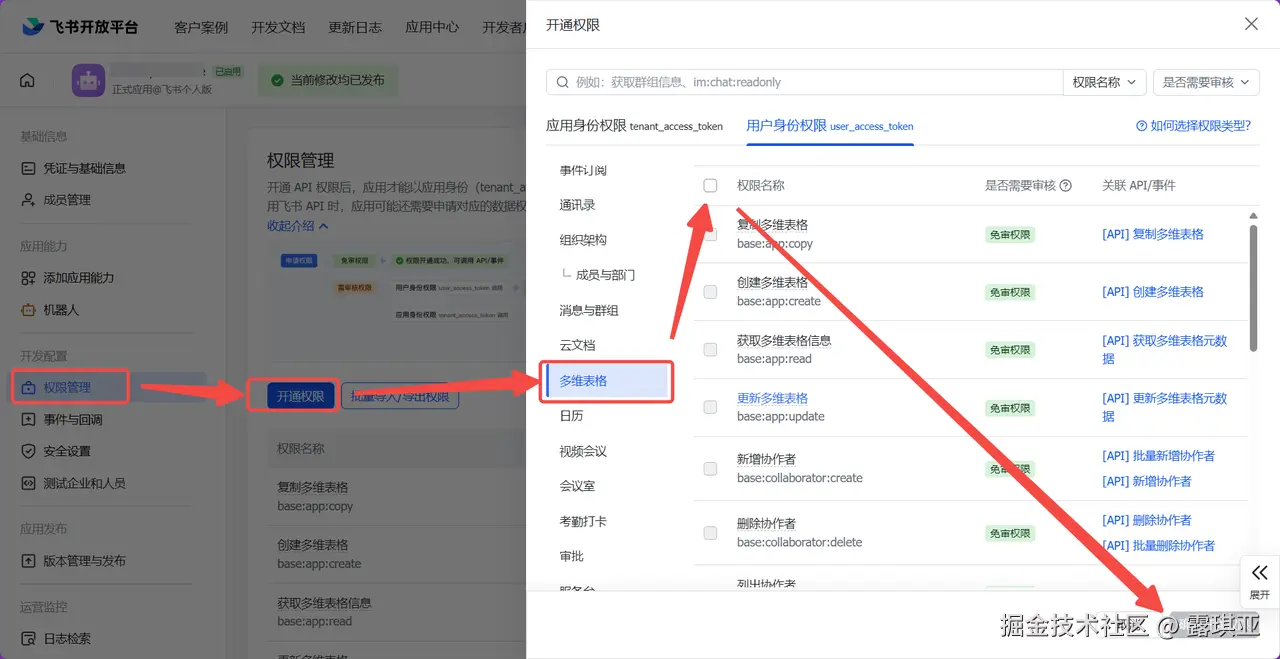1280x659 pixels.
Task: Click the robot app avatar icon
Action: tap(88, 81)
